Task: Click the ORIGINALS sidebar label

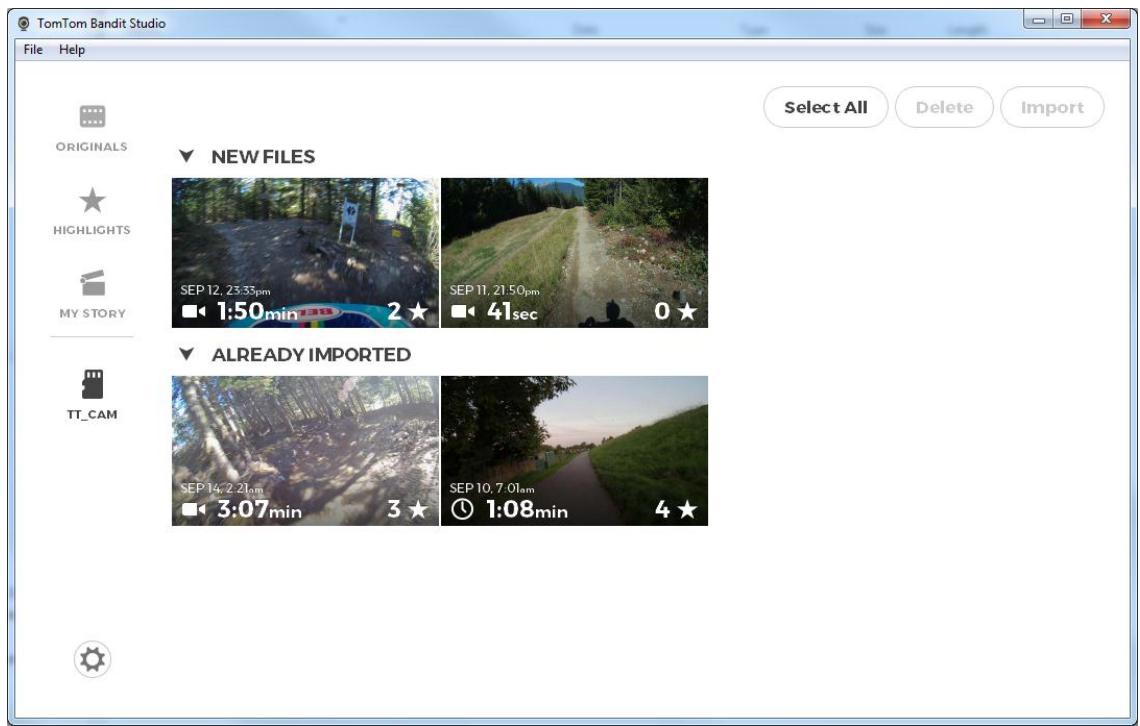Action: coord(92,147)
